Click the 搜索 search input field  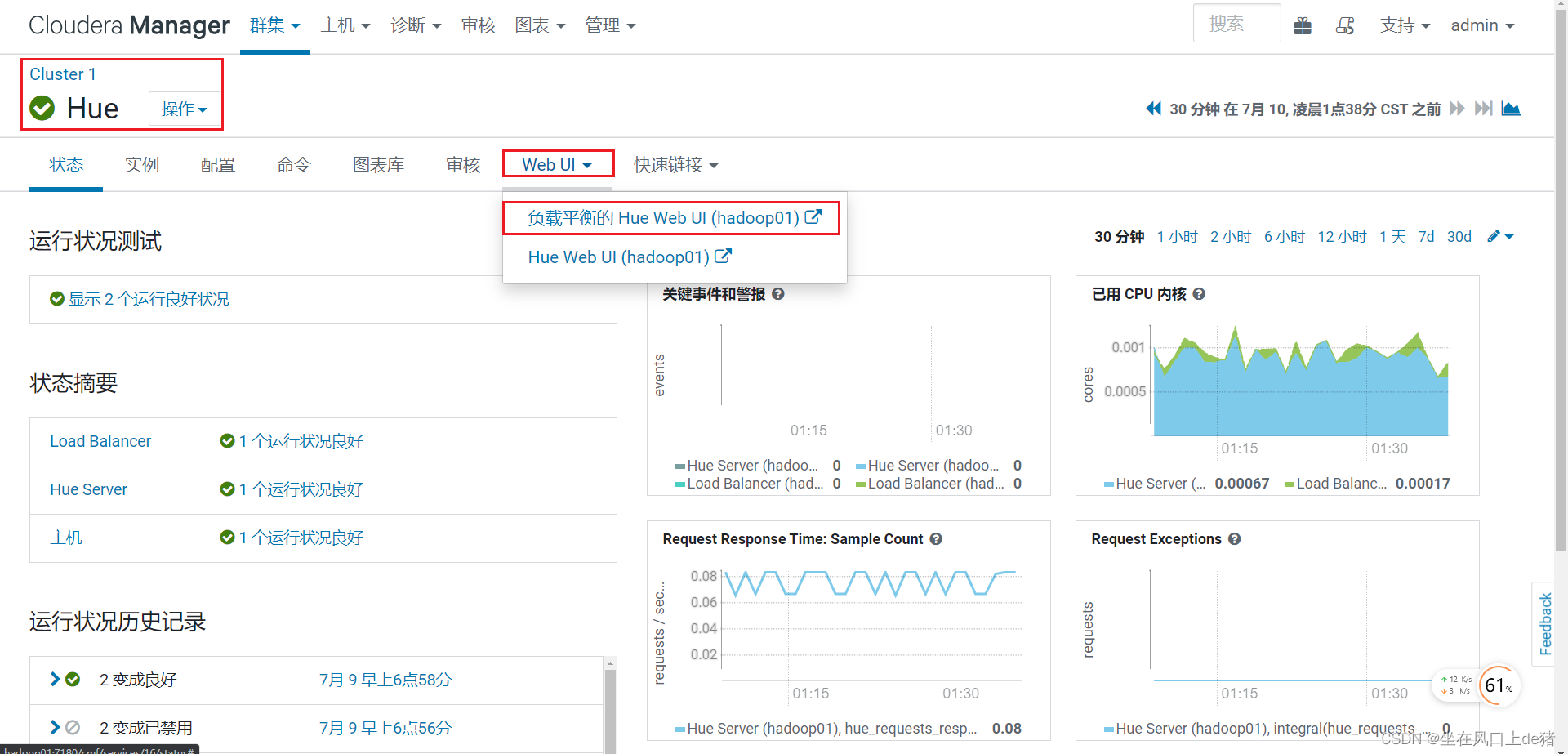point(1236,24)
